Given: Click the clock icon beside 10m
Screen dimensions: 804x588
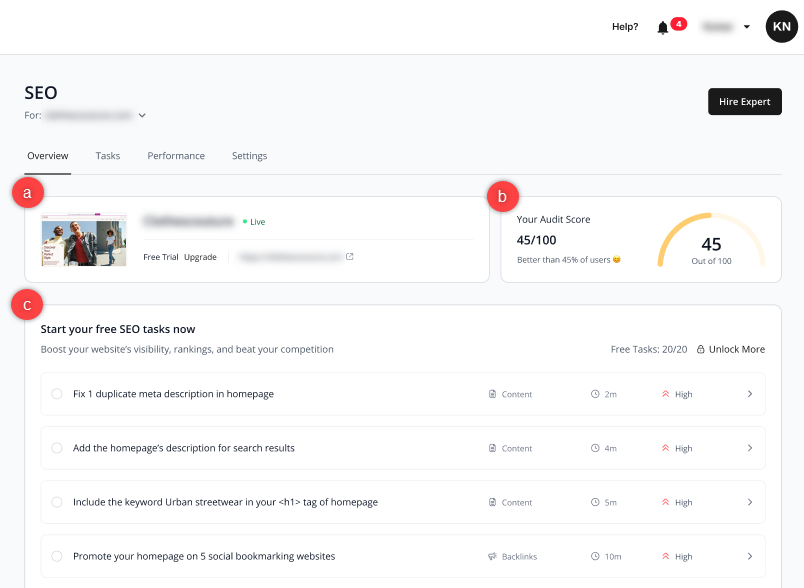Looking at the screenshot, I should (x=595, y=556).
